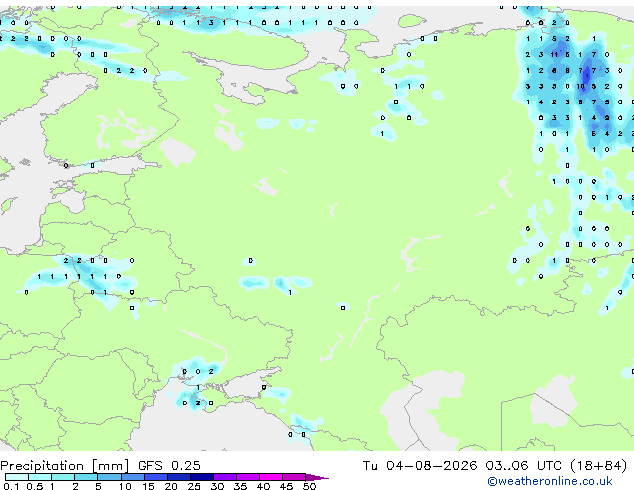Click the 'Precipitation [mm]' title text
Image resolution: width=634 pixels, height=490 pixels.
coord(64,466)
